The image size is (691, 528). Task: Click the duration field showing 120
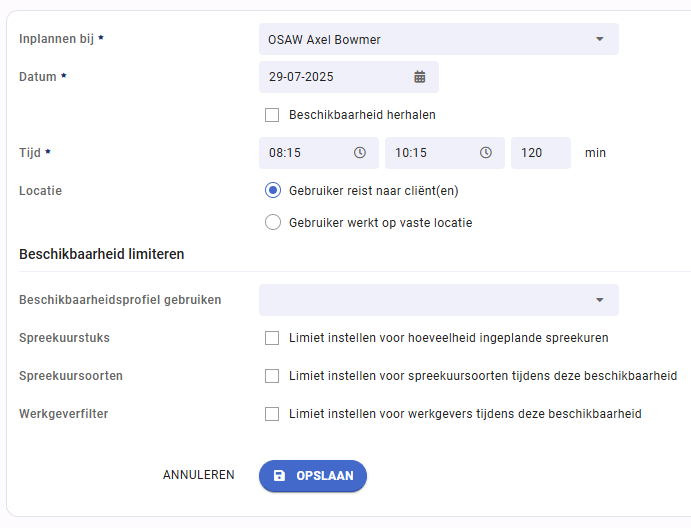pyautogui.click(x=541, y=153)
